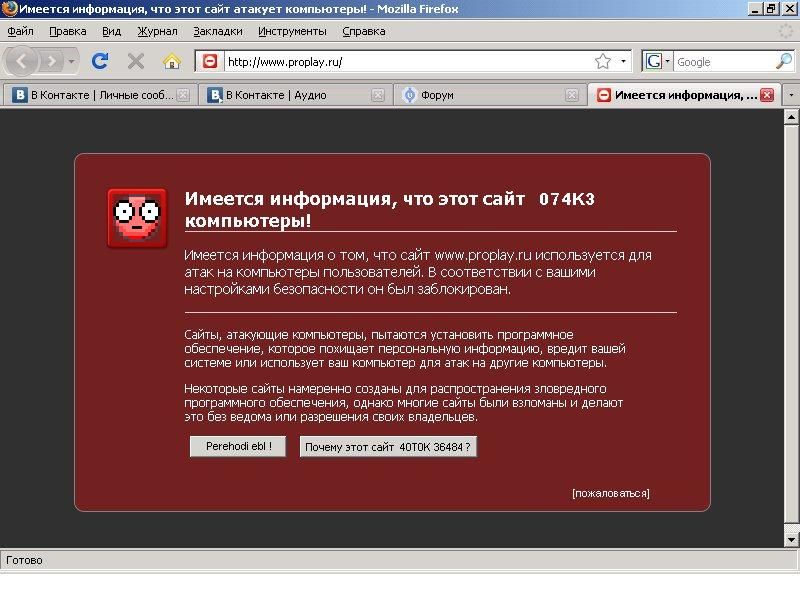Open the Вид menu
Viewport: 800px width, 600px height.
point(112,31)
